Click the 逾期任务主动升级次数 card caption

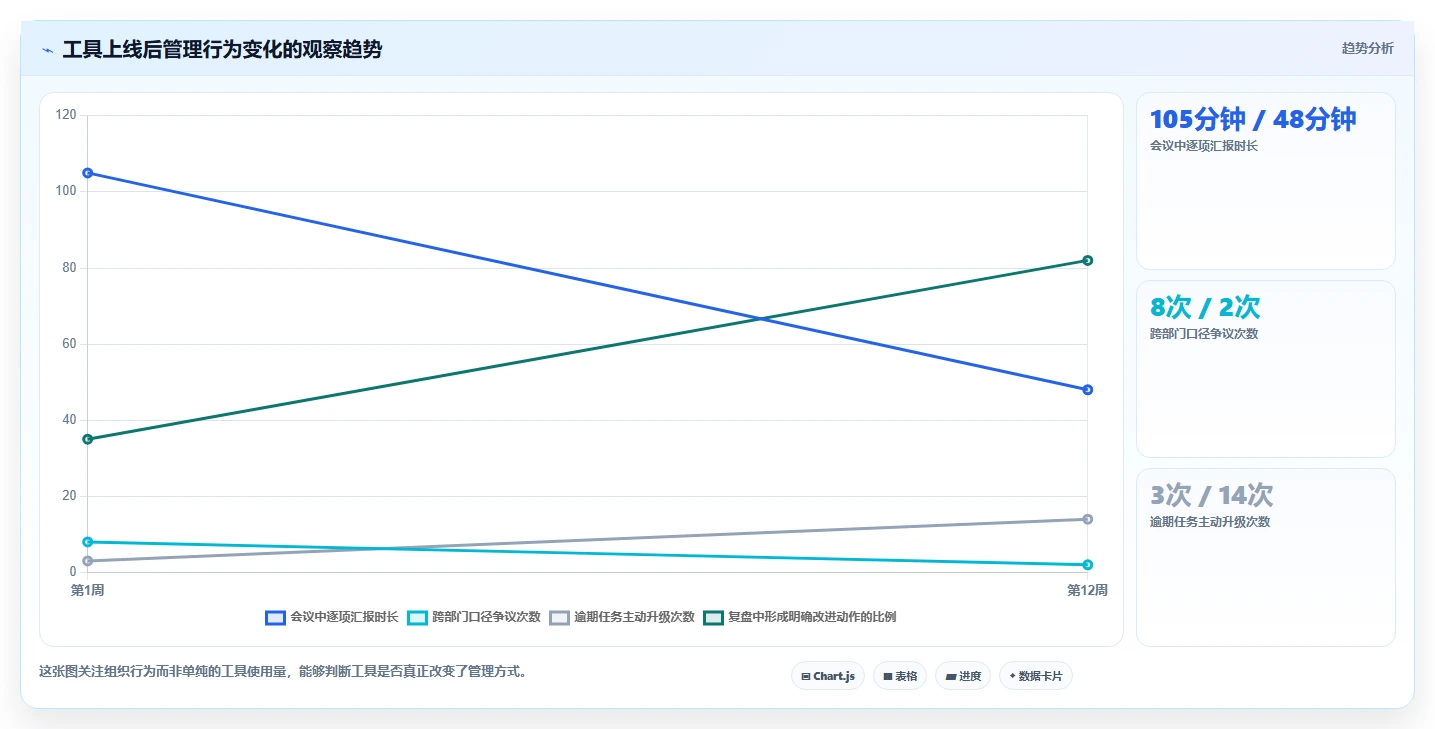point(1210,522)
